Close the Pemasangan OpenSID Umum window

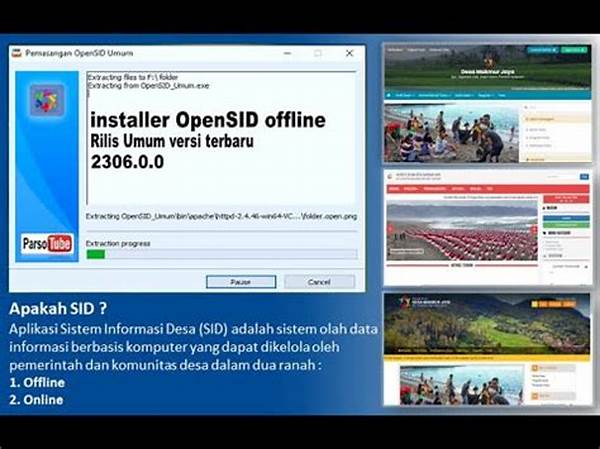click(349, 53)
